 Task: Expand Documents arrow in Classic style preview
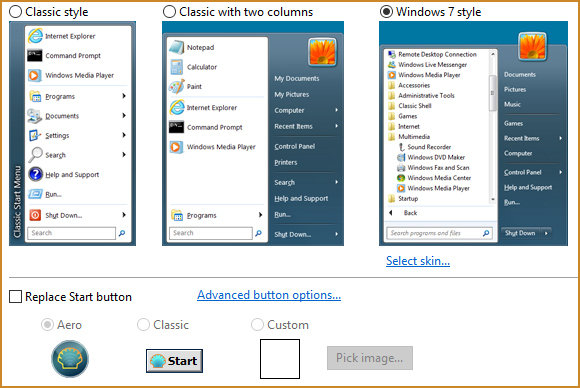pyautogui.click(x=124, y=115)
